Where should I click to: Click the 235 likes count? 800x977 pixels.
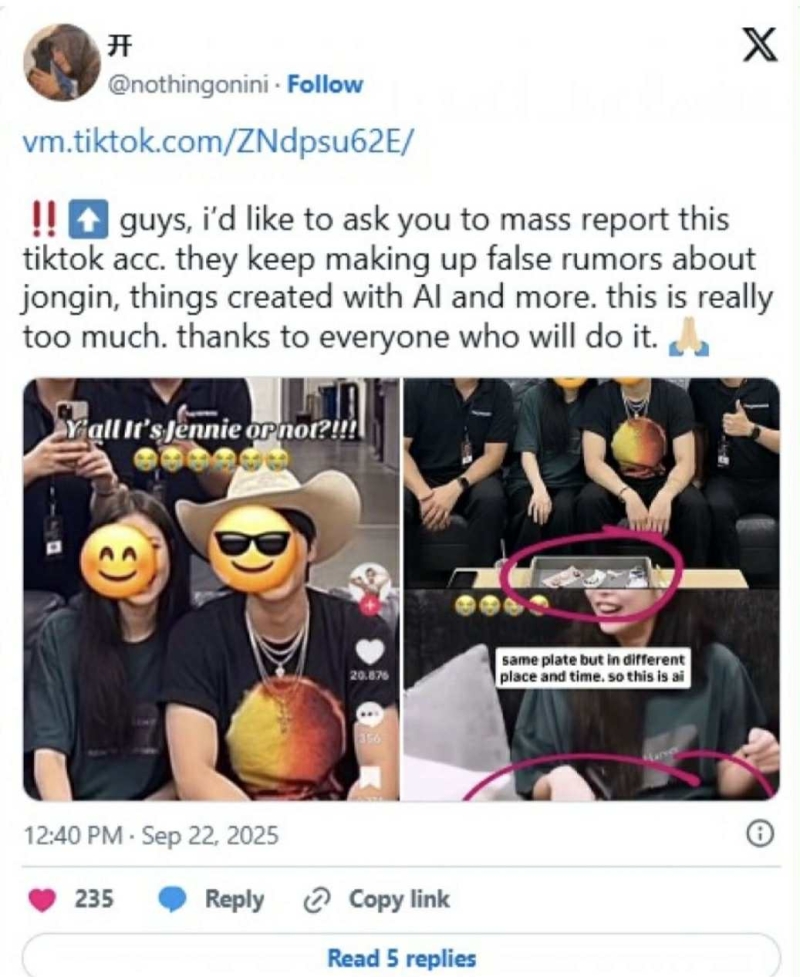click(94, 899)
